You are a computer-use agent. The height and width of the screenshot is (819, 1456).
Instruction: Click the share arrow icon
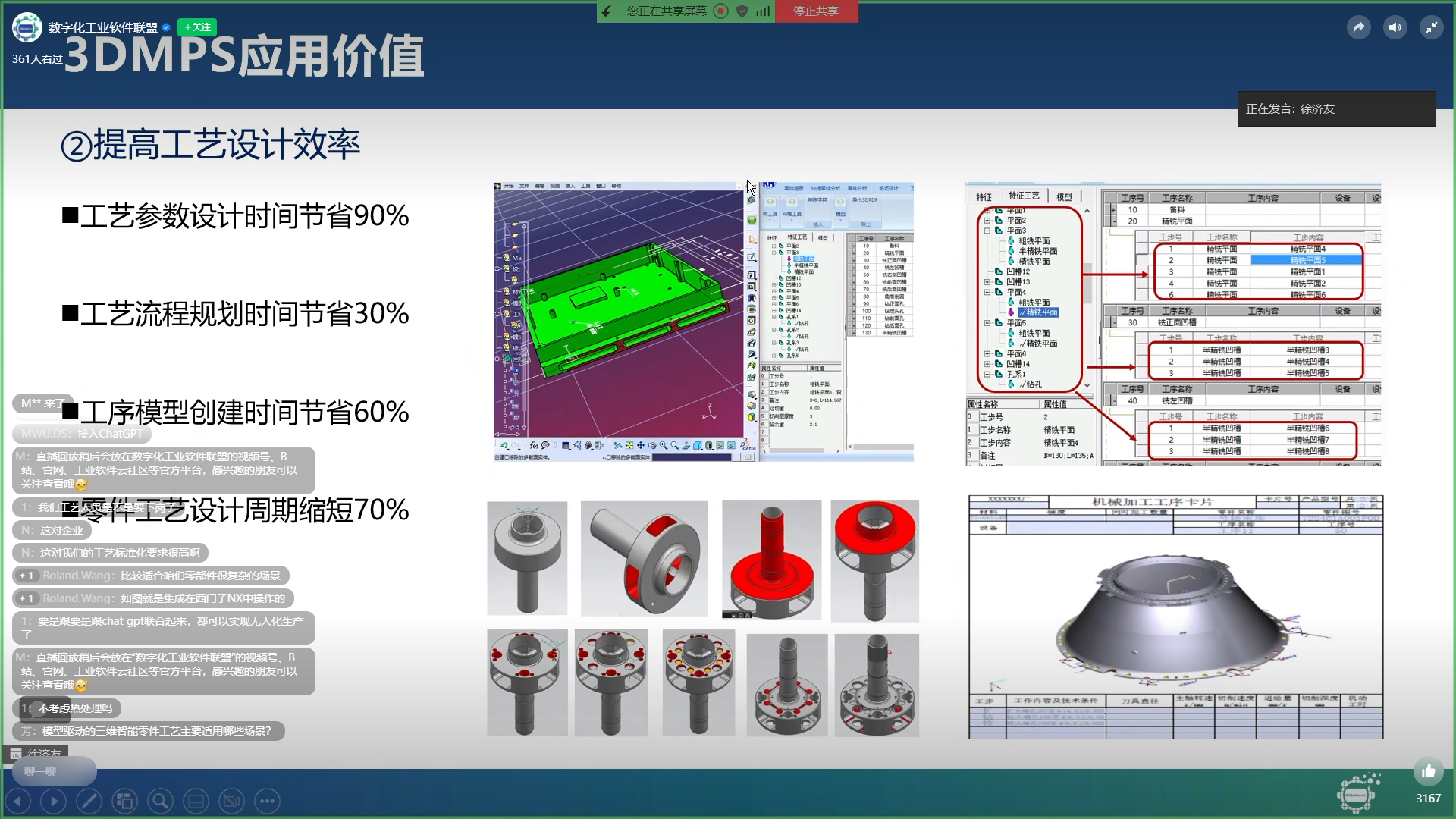(x=1358, y=28)
